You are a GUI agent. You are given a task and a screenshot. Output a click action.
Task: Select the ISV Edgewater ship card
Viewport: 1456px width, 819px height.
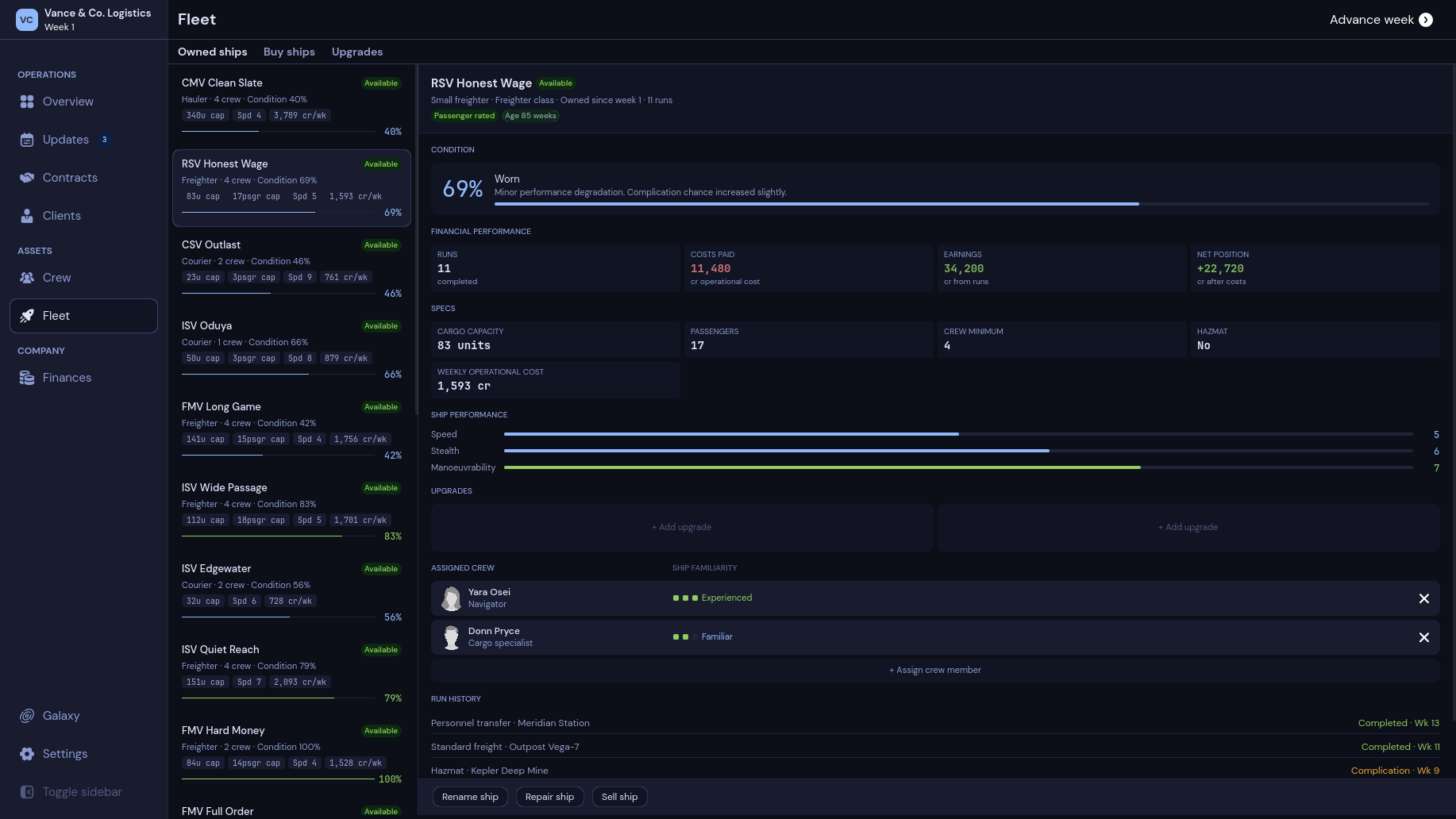291,593
